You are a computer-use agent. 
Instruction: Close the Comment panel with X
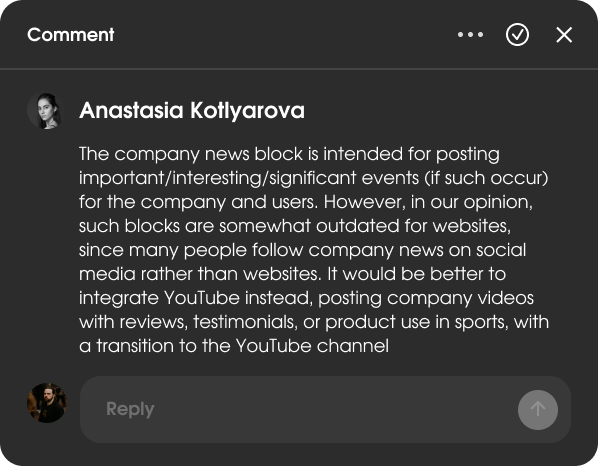(564, 35)
